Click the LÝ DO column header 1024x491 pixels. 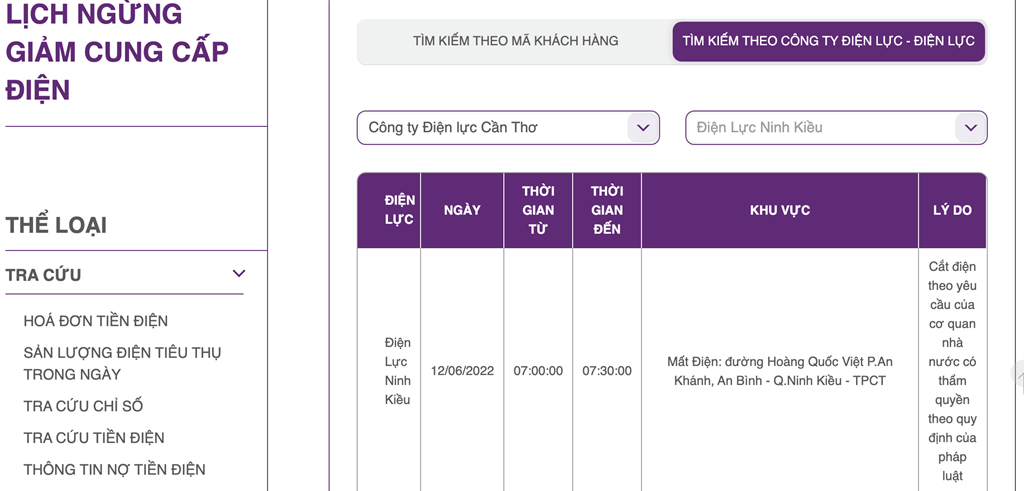tap(952, 210)
